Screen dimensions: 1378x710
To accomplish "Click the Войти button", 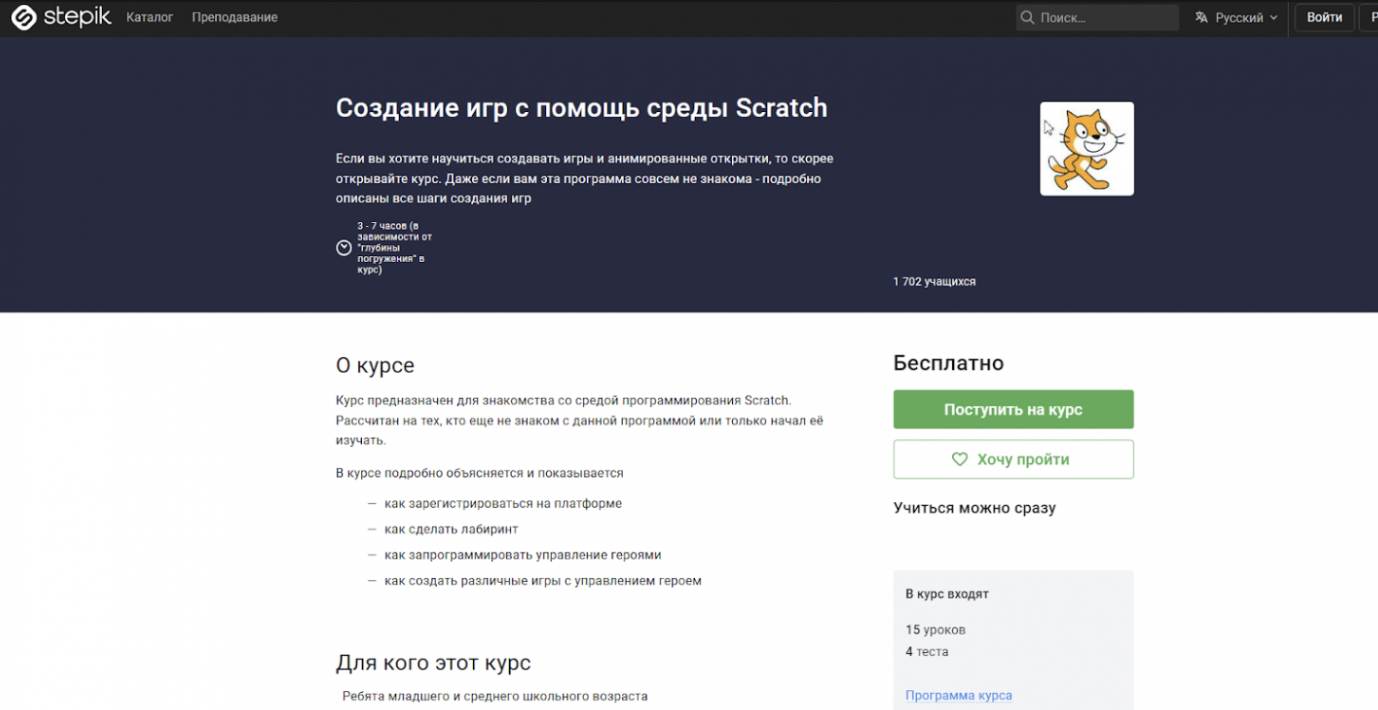I will coord(1324,18).
